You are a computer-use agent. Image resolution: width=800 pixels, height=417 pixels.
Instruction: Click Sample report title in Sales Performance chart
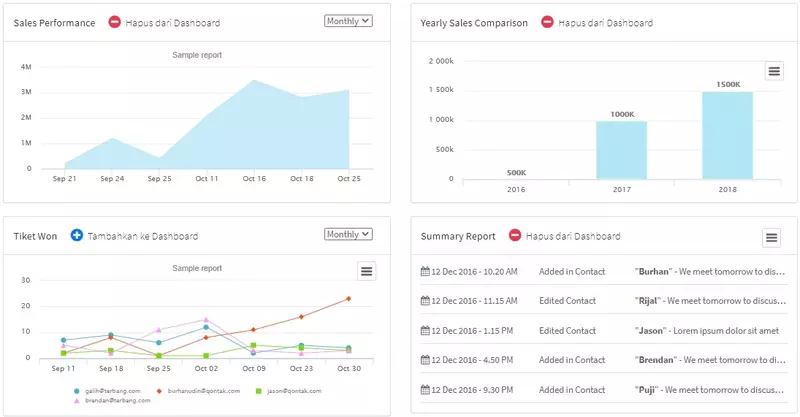click(x=197, y=55)
